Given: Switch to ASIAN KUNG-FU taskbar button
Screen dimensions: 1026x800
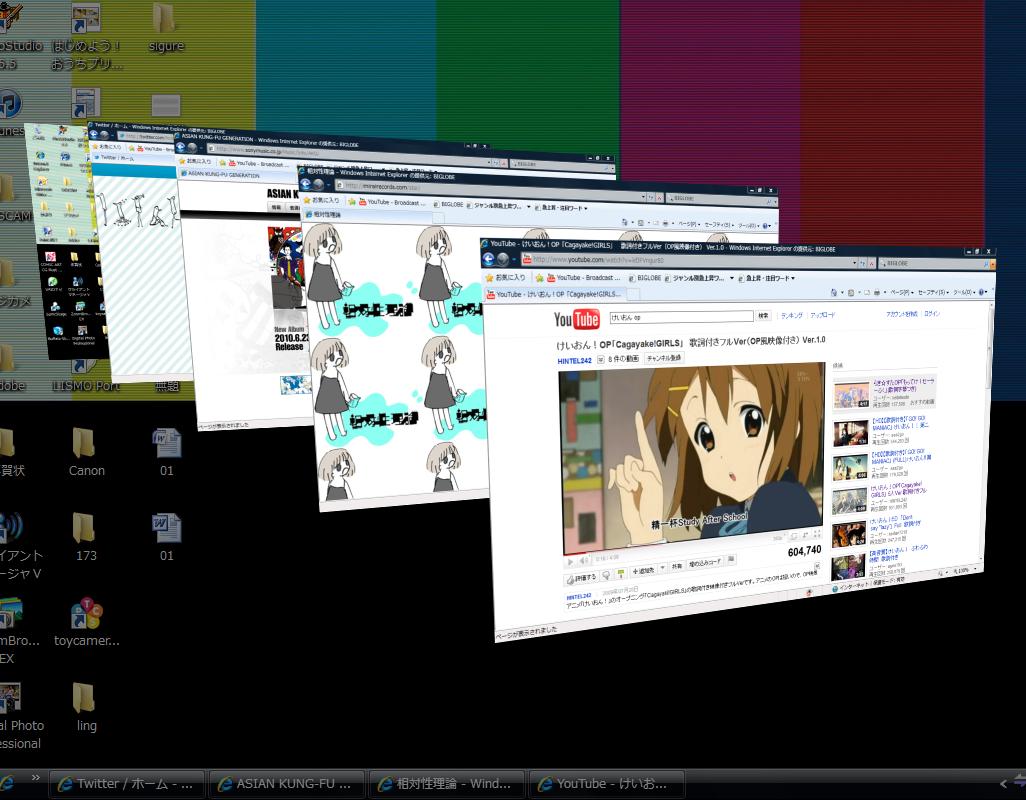Looking at the screenshot, I should click(287, 784).
